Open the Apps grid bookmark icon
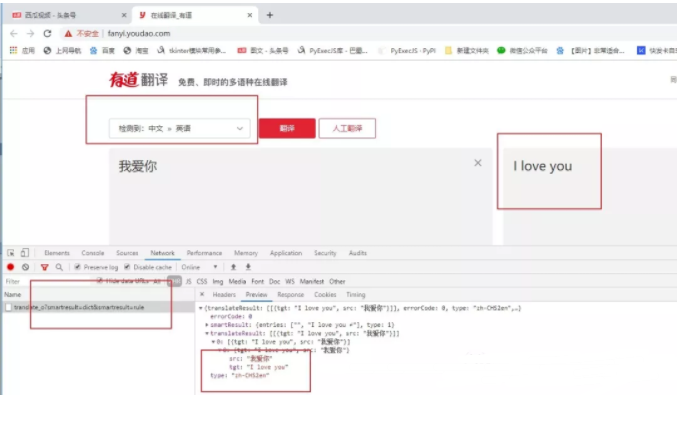This screenshot has width=680, height=431. [13, 51]
